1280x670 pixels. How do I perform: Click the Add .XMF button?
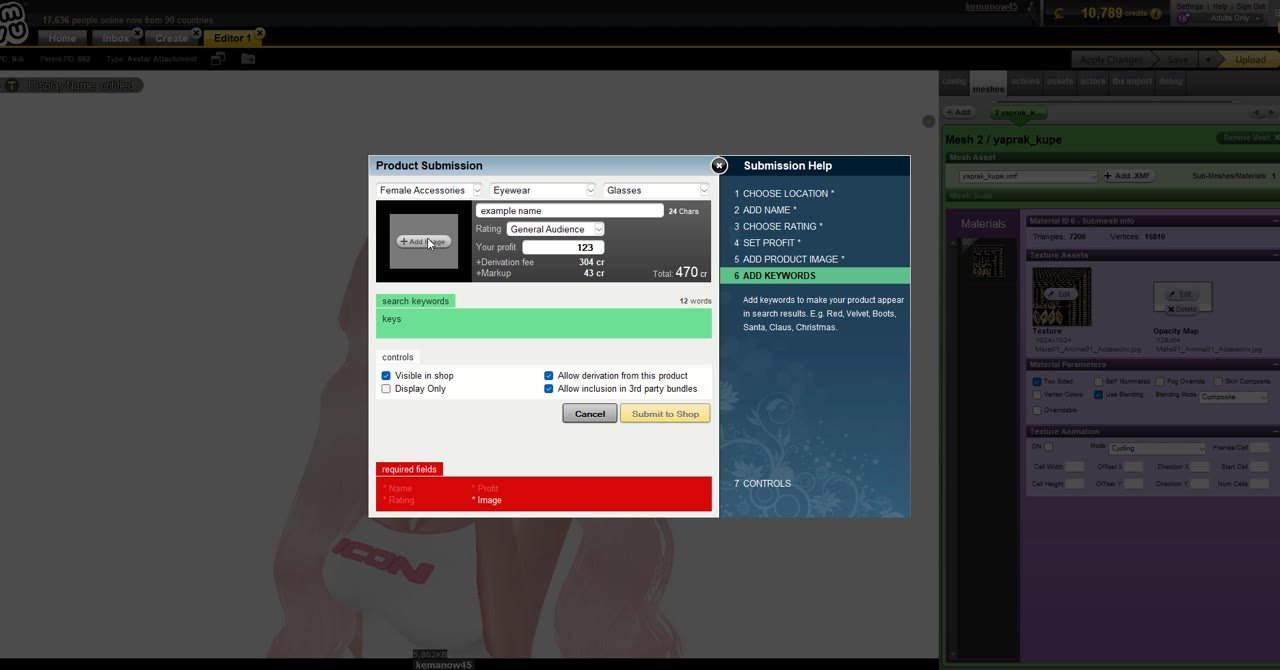tap(1129, 176)
